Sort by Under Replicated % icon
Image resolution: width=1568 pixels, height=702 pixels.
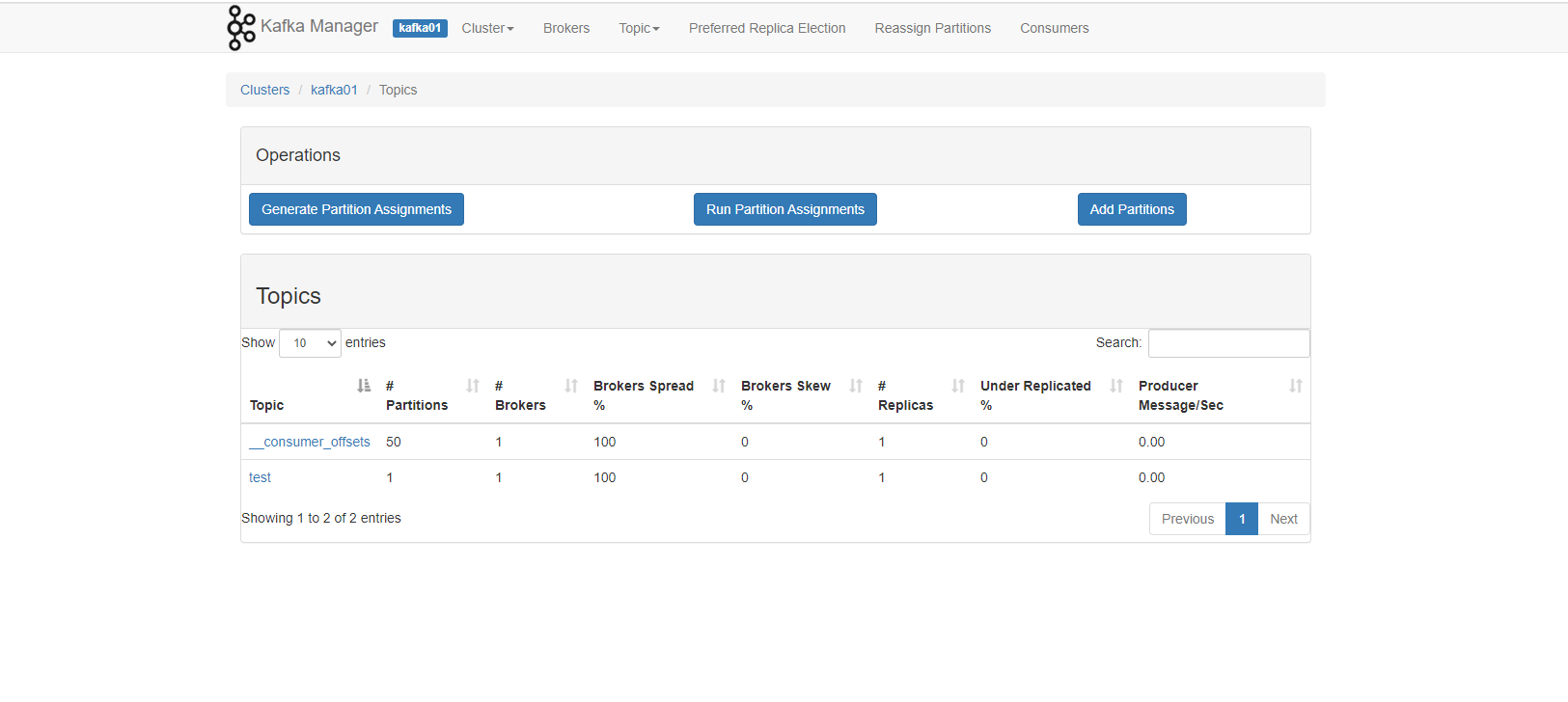click(1116, 386)
